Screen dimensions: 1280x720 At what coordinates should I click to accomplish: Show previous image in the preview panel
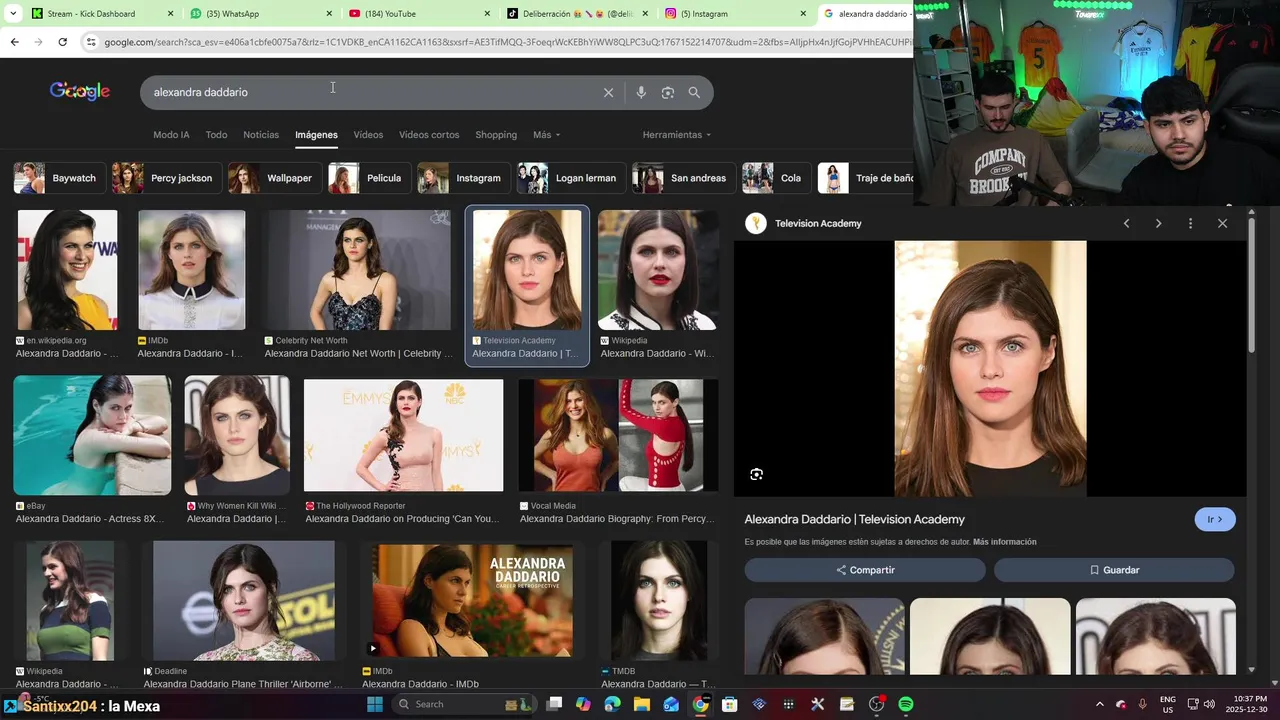[x=1126, y=223]
